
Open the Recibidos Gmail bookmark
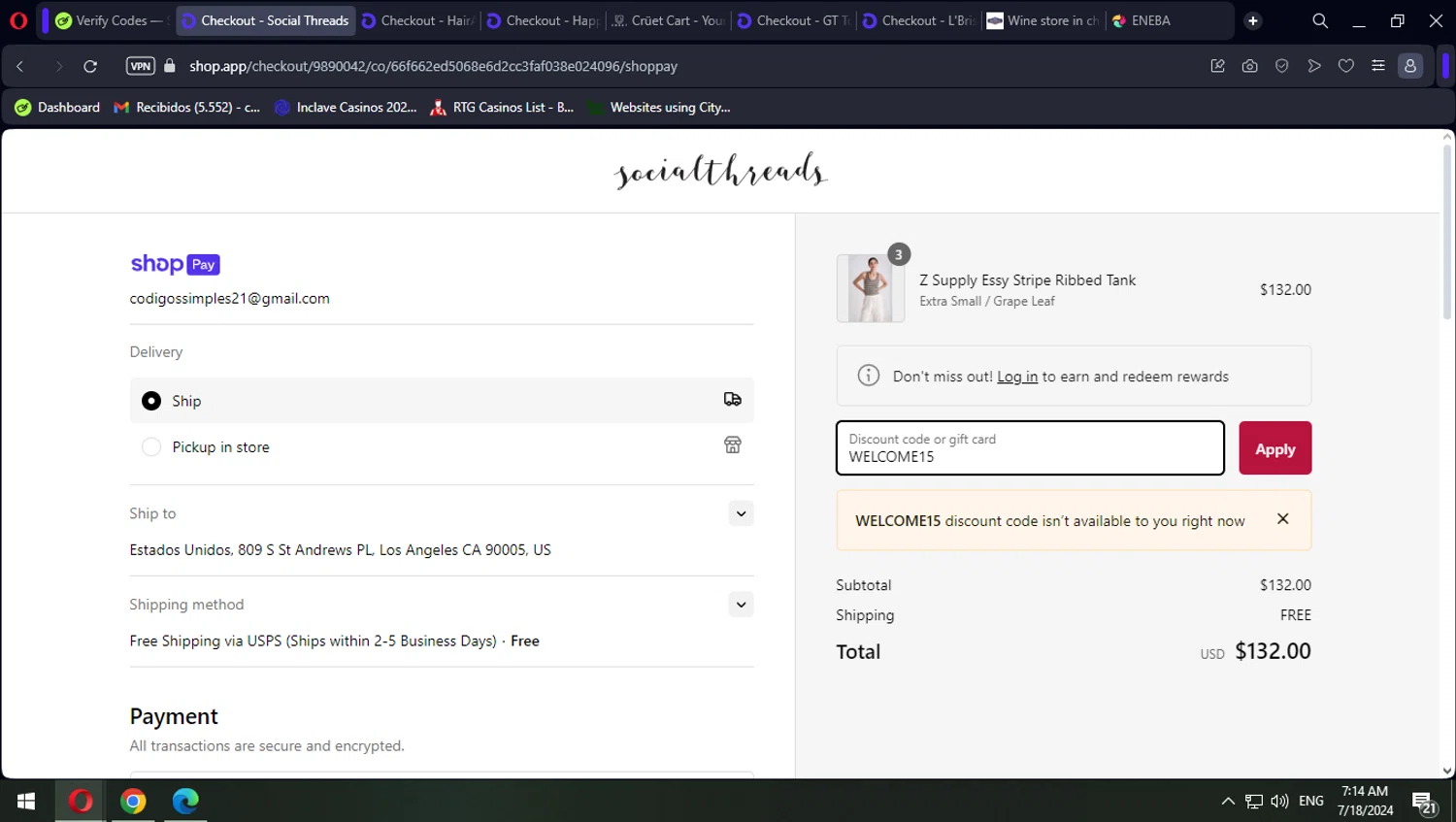click(187, 108)
